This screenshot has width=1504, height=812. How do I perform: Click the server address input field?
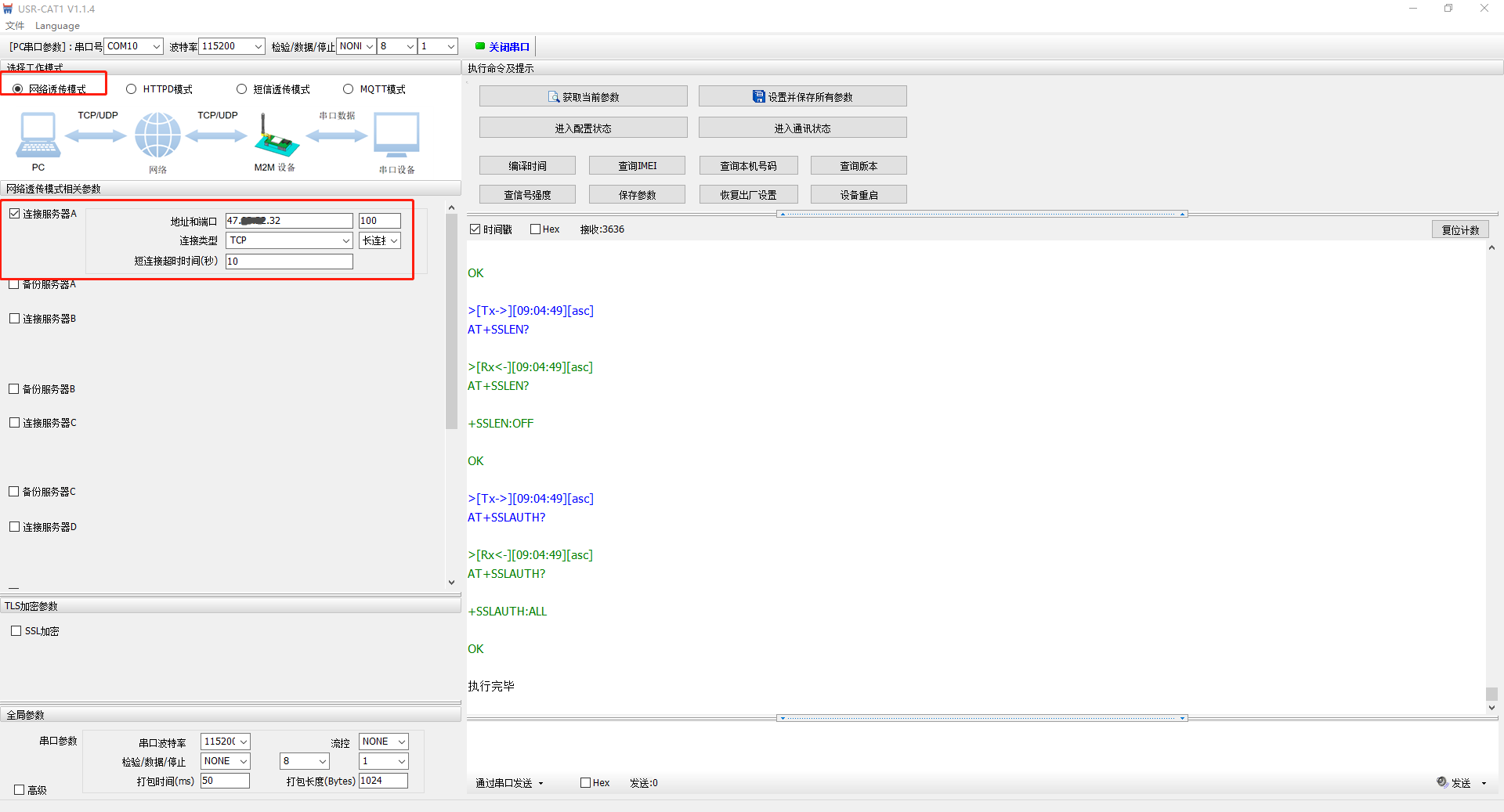click(289, 221)
